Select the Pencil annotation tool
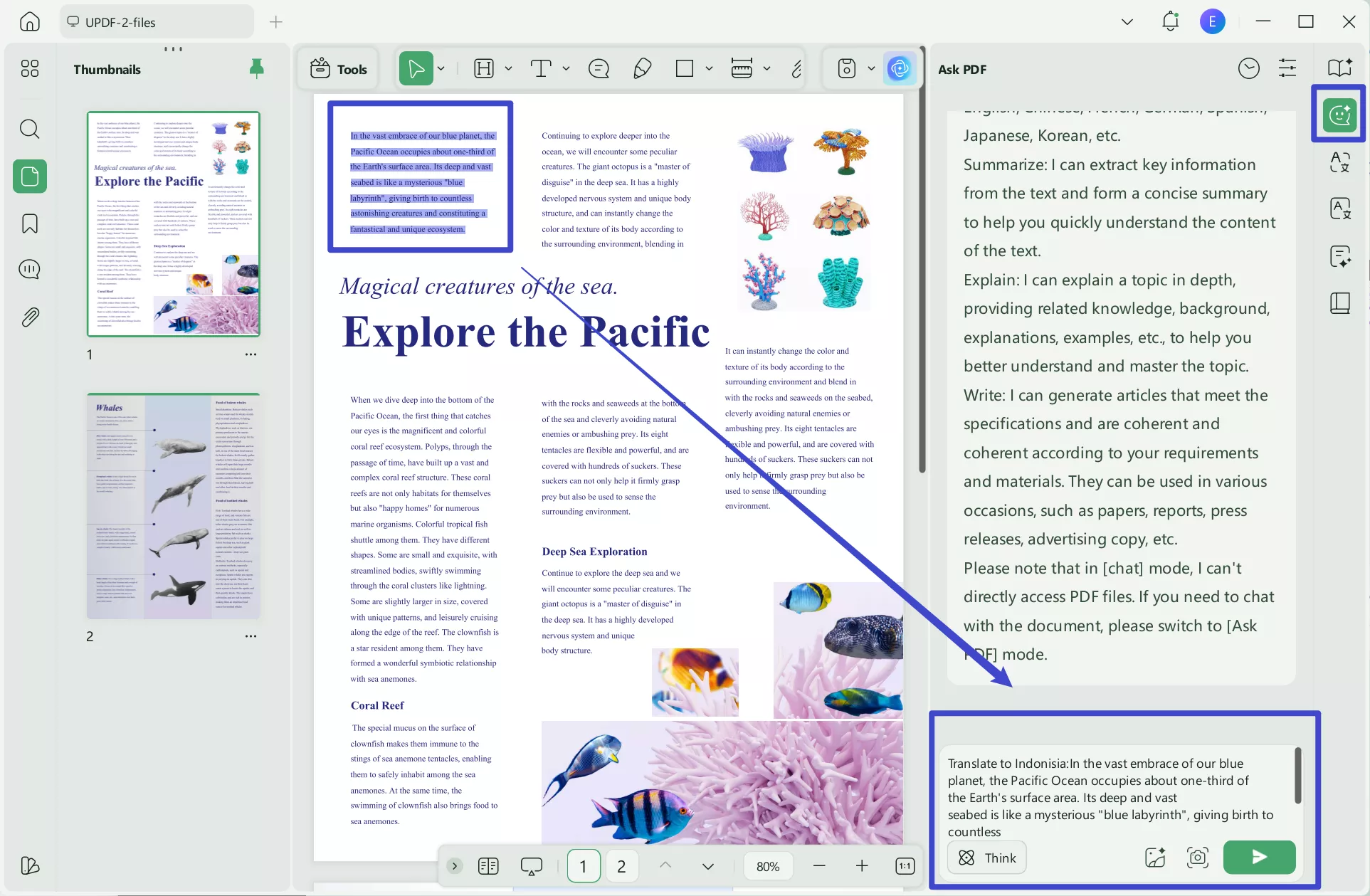 click(643, 68)
